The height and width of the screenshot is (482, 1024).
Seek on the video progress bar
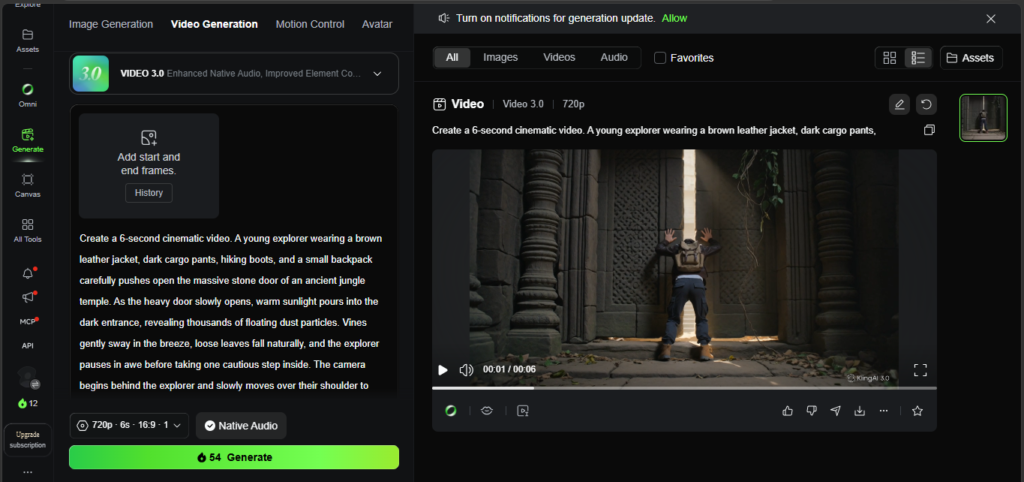click(x=684, y=388)
